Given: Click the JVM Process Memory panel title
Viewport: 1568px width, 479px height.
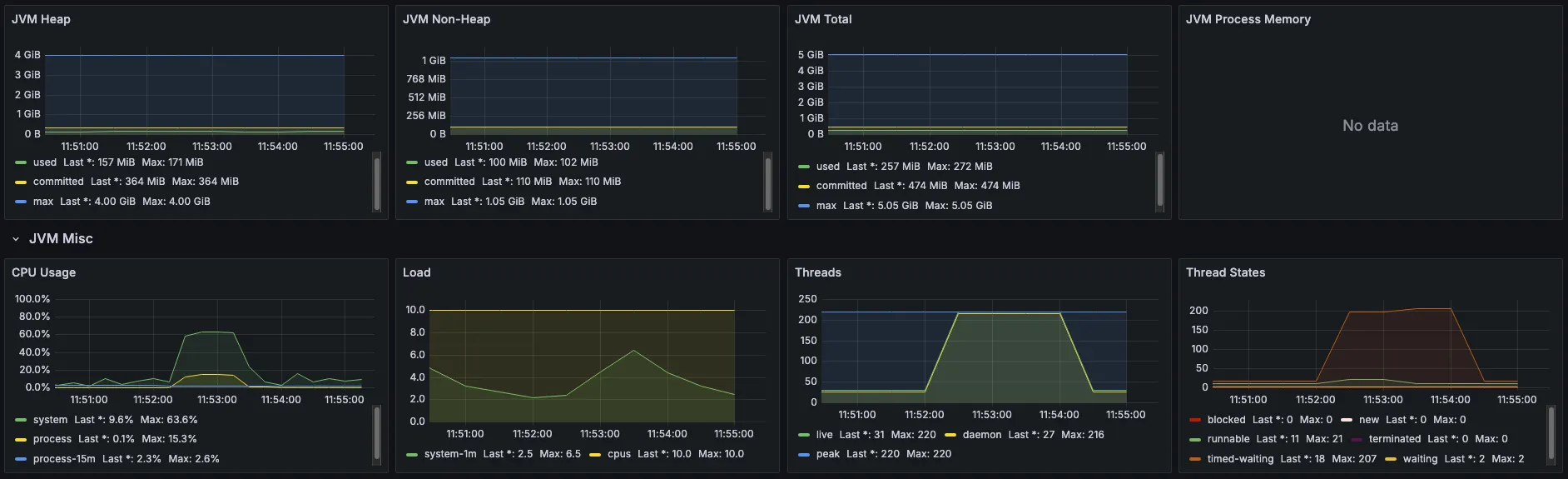Looking at the screenshot, I should click(1248, 19).
